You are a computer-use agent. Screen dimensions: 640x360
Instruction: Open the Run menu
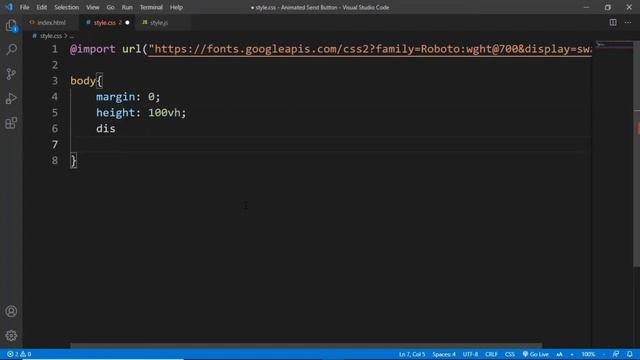click(x=127, y=7)
